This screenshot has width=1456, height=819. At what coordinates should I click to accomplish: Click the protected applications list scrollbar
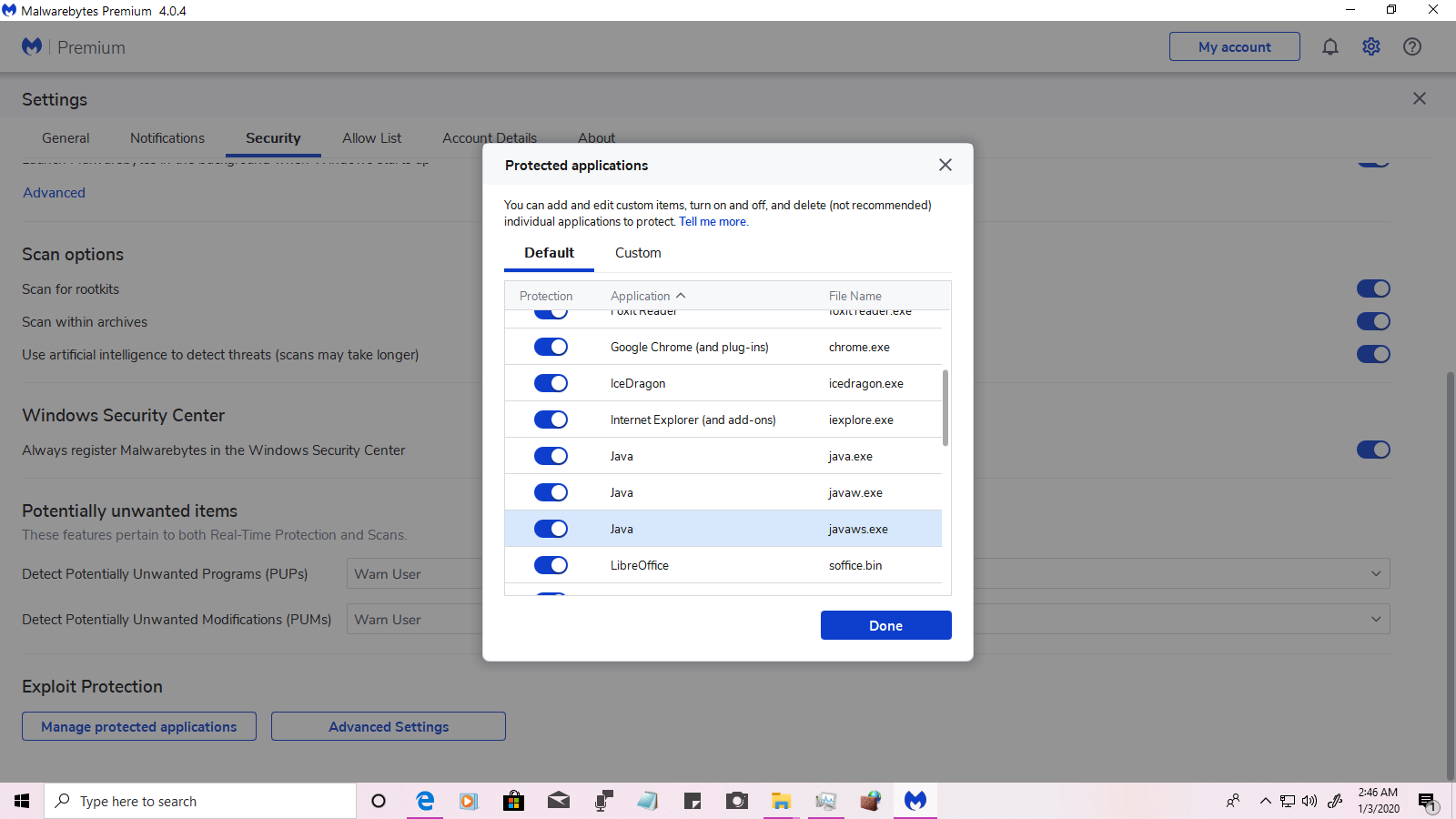pos(945,408)
